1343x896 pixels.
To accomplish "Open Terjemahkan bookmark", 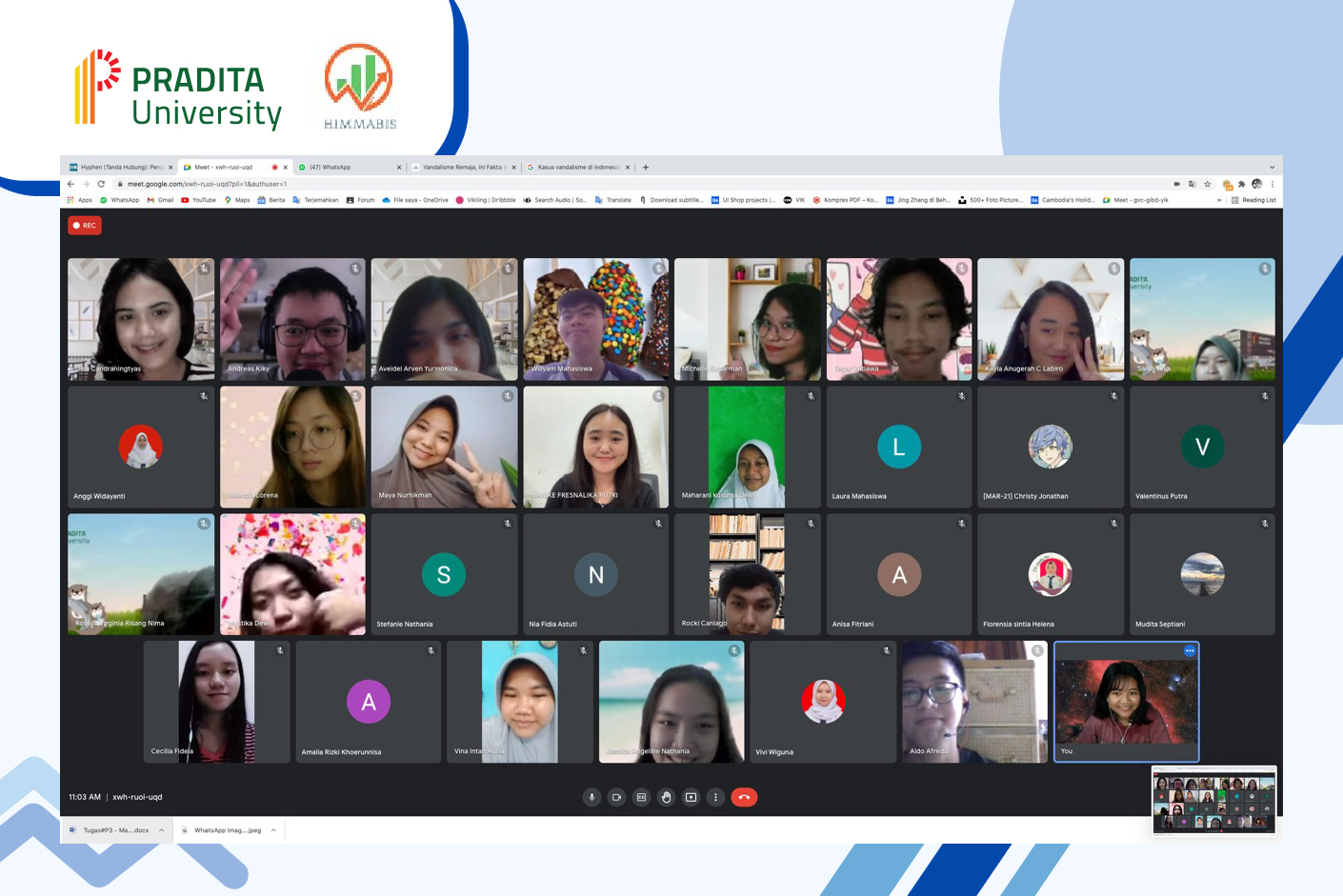I will click(x=315, y=200).
